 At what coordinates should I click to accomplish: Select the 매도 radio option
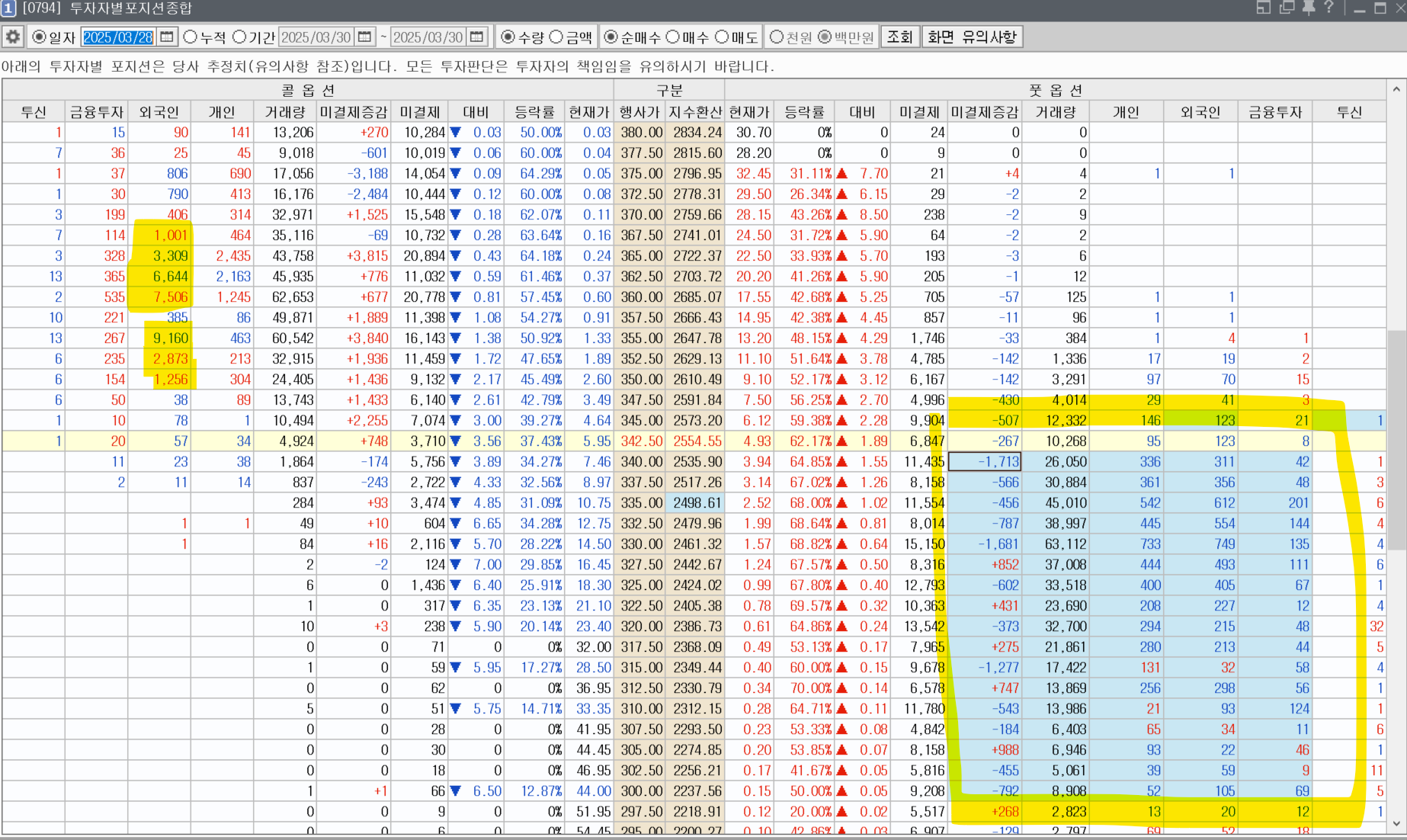722,37
